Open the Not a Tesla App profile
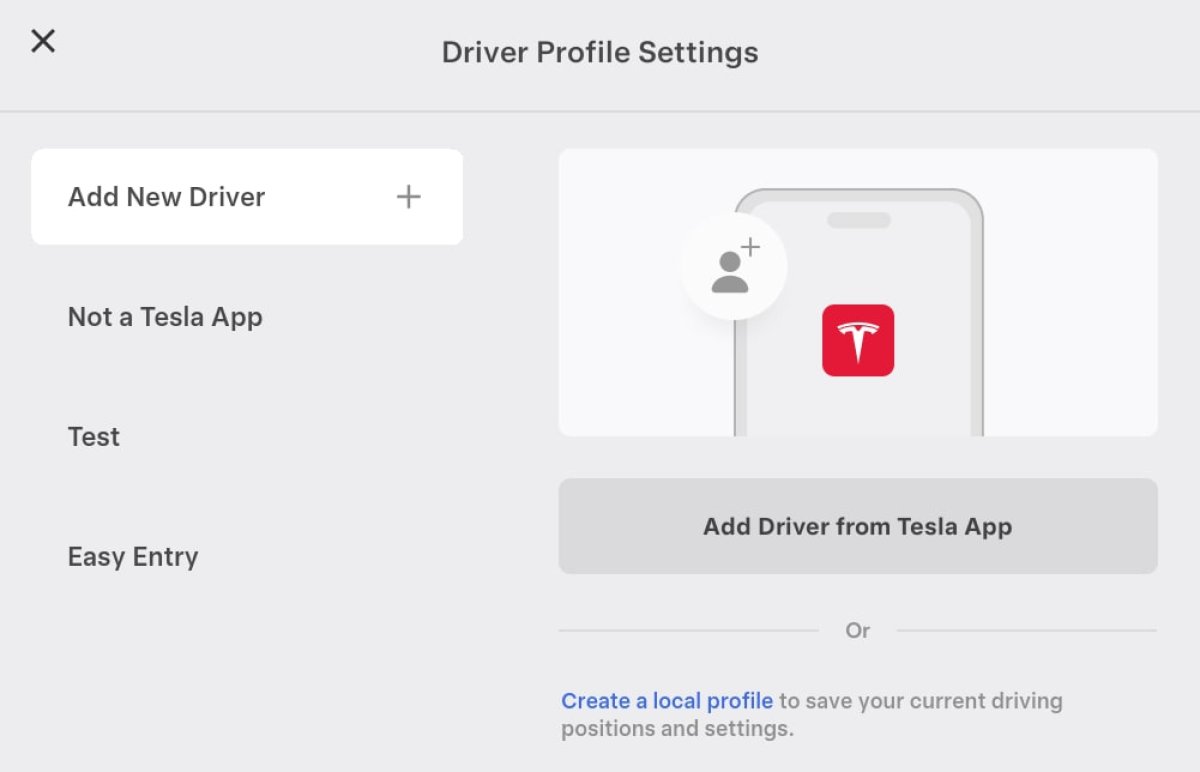 coord(165,317)
